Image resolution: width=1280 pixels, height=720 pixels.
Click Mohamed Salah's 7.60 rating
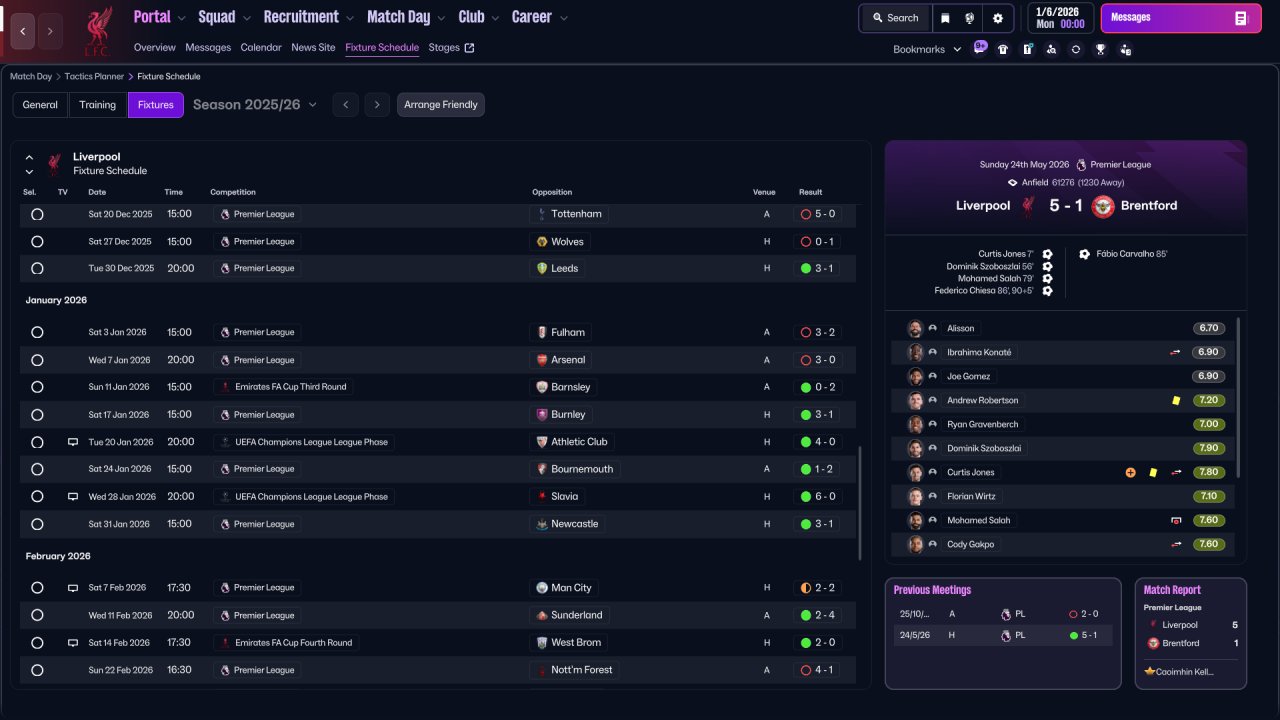[1208, 520]
